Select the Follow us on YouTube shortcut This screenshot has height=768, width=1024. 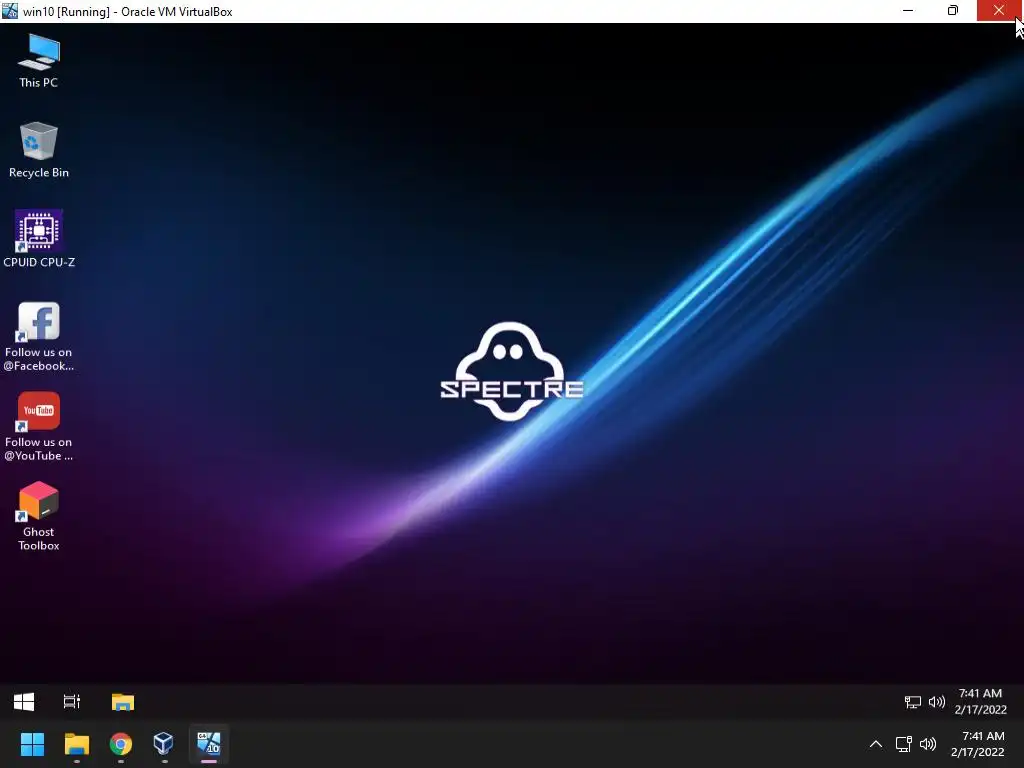tap(39, 426)
